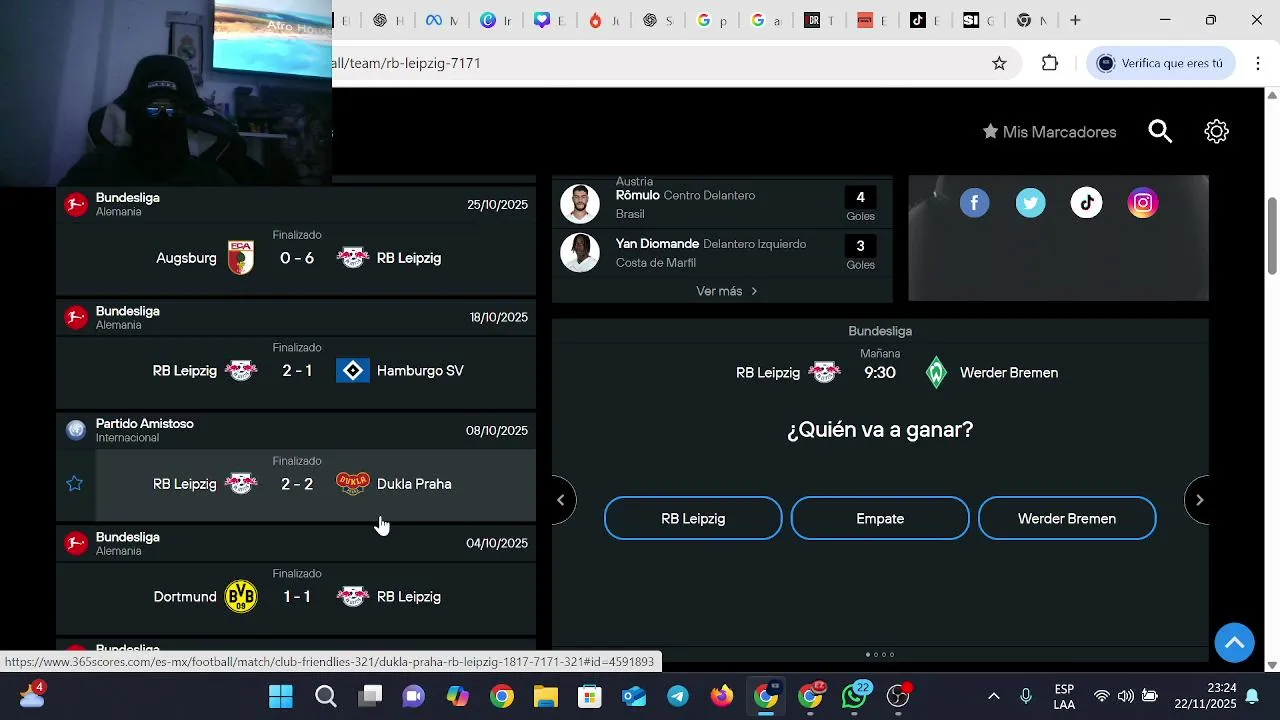The height and width of the screenshot is (720, 1280).
Task: Click the browser address bar URL
Action: pyautogui.click(x=407, y=63)
